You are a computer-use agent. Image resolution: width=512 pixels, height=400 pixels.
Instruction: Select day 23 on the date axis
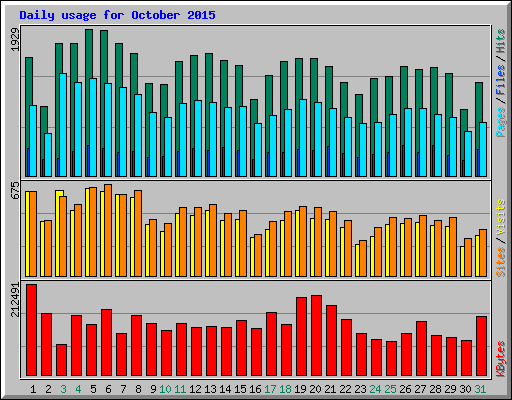tap(360, 389)
